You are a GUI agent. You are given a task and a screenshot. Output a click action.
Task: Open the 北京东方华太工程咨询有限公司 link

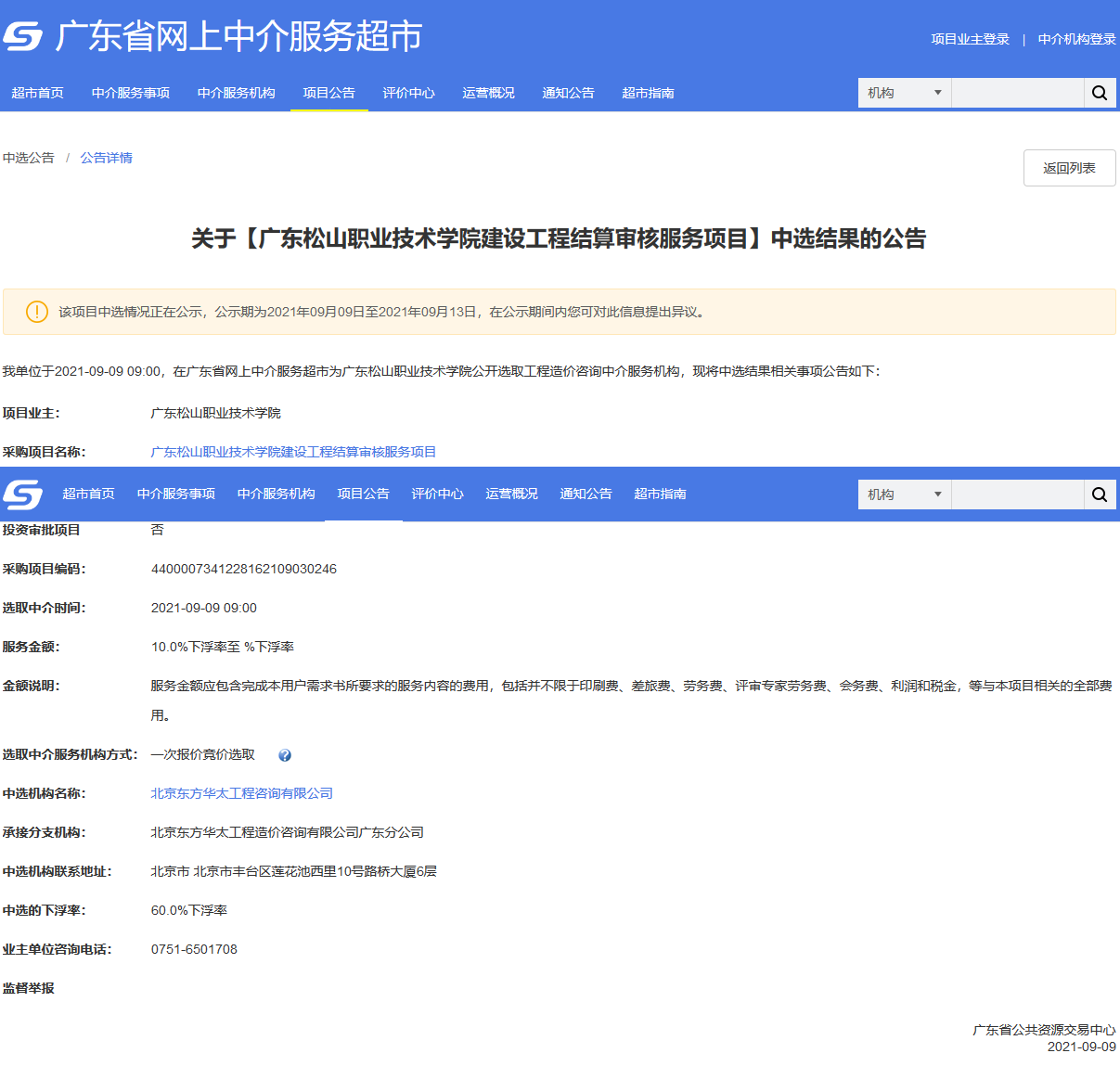[242, 793]
